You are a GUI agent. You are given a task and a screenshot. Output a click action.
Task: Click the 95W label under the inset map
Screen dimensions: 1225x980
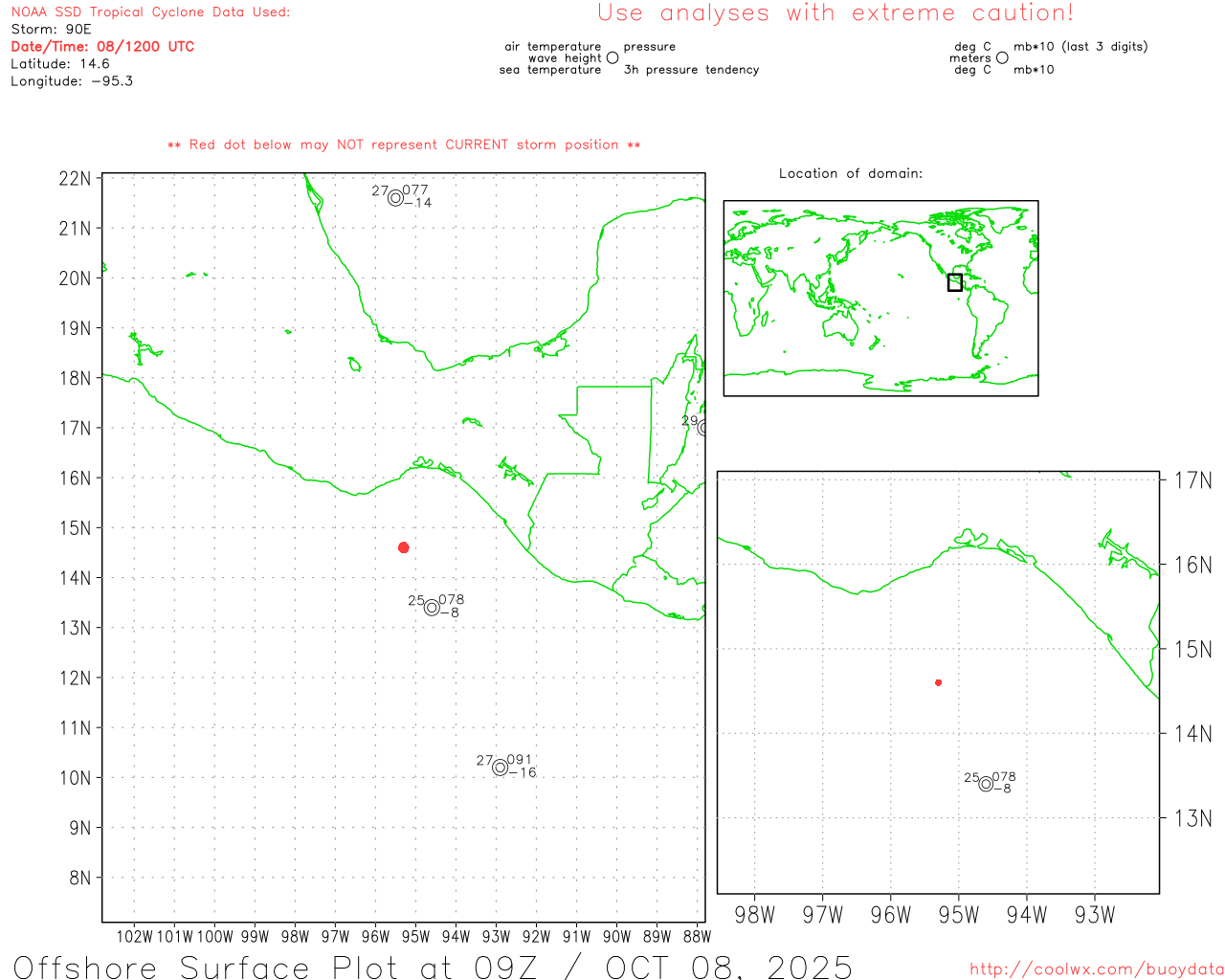click(958, 915)
